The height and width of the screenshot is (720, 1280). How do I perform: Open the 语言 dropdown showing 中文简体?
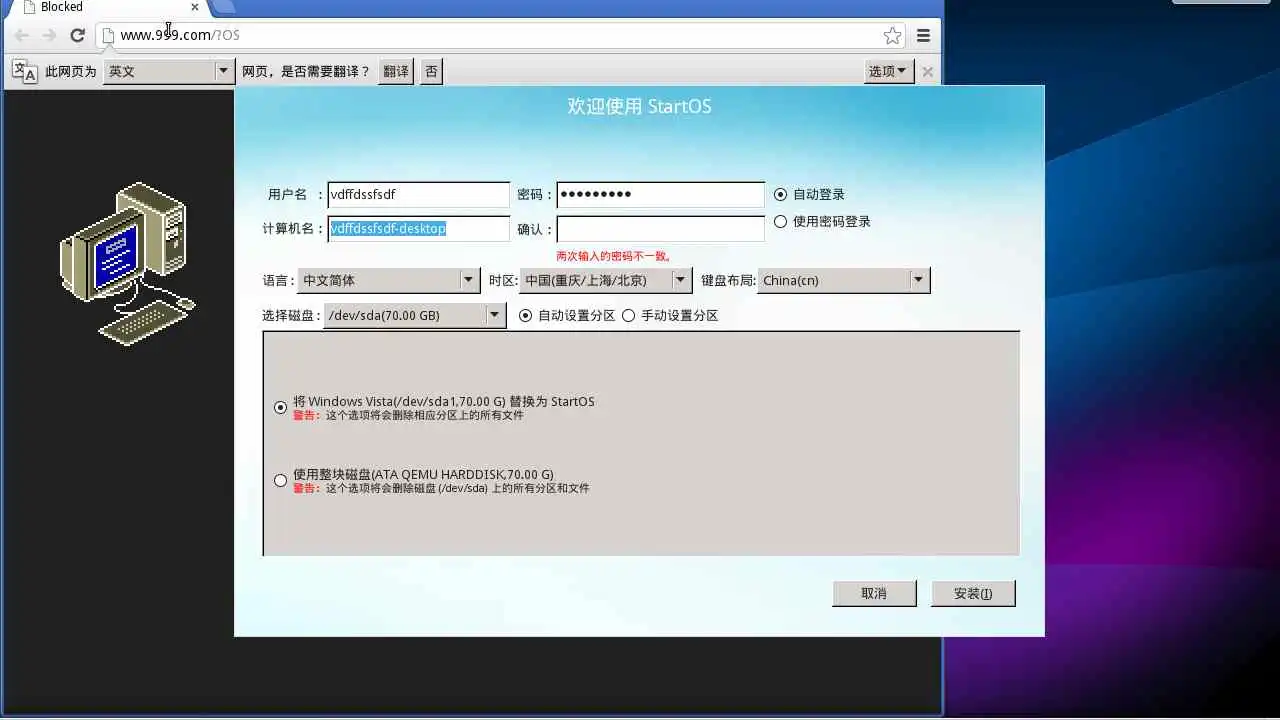[x=389, y=280]
